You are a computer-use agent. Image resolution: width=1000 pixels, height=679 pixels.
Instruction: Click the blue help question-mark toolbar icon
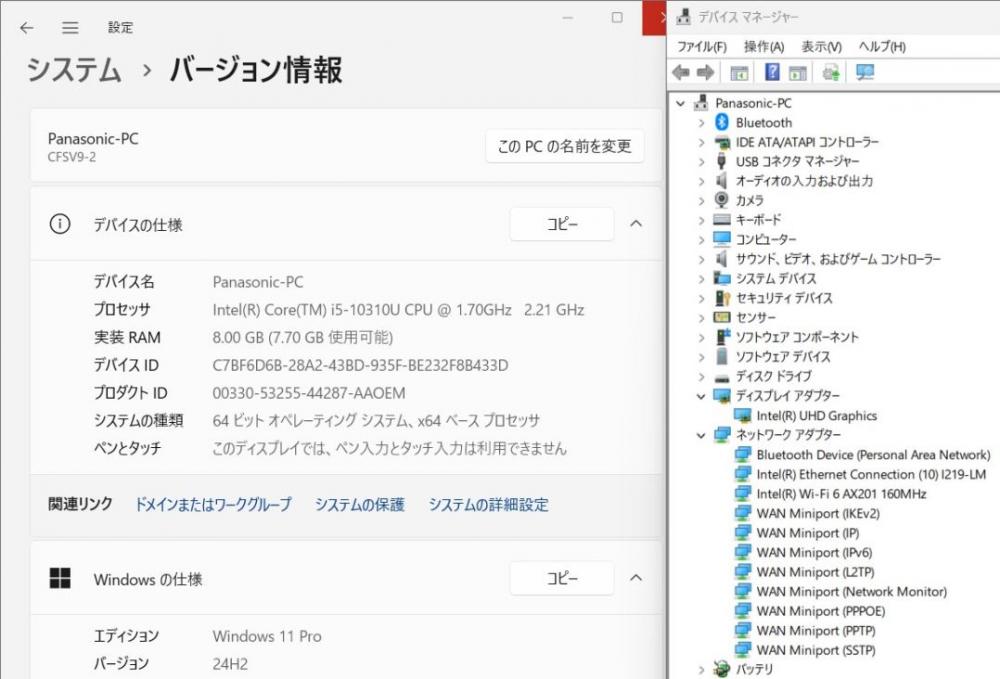click(x=772, y=72)
